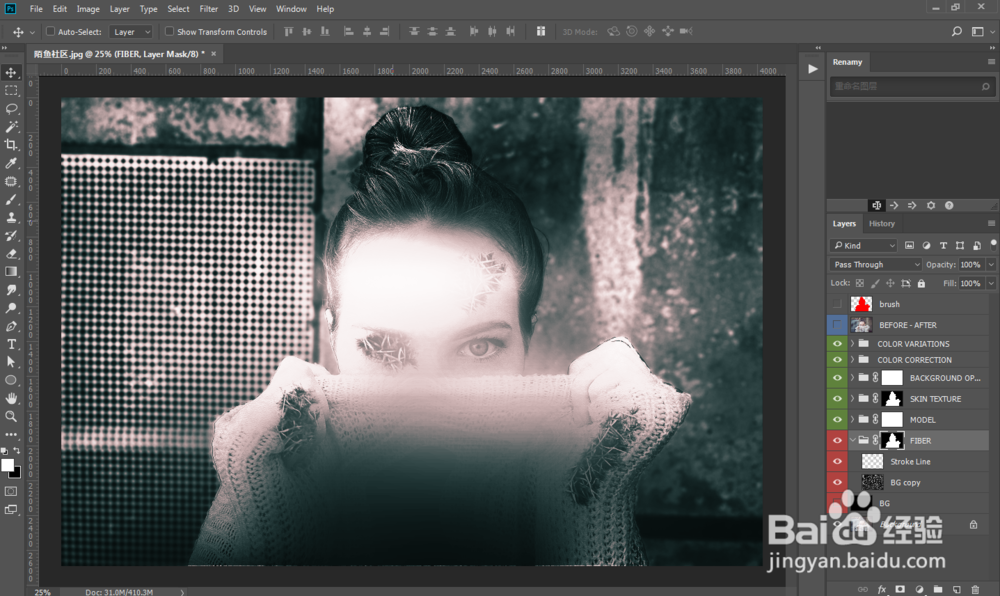Select the Move tool
The width and height of the screenshot is (1000, 596).
11,72
